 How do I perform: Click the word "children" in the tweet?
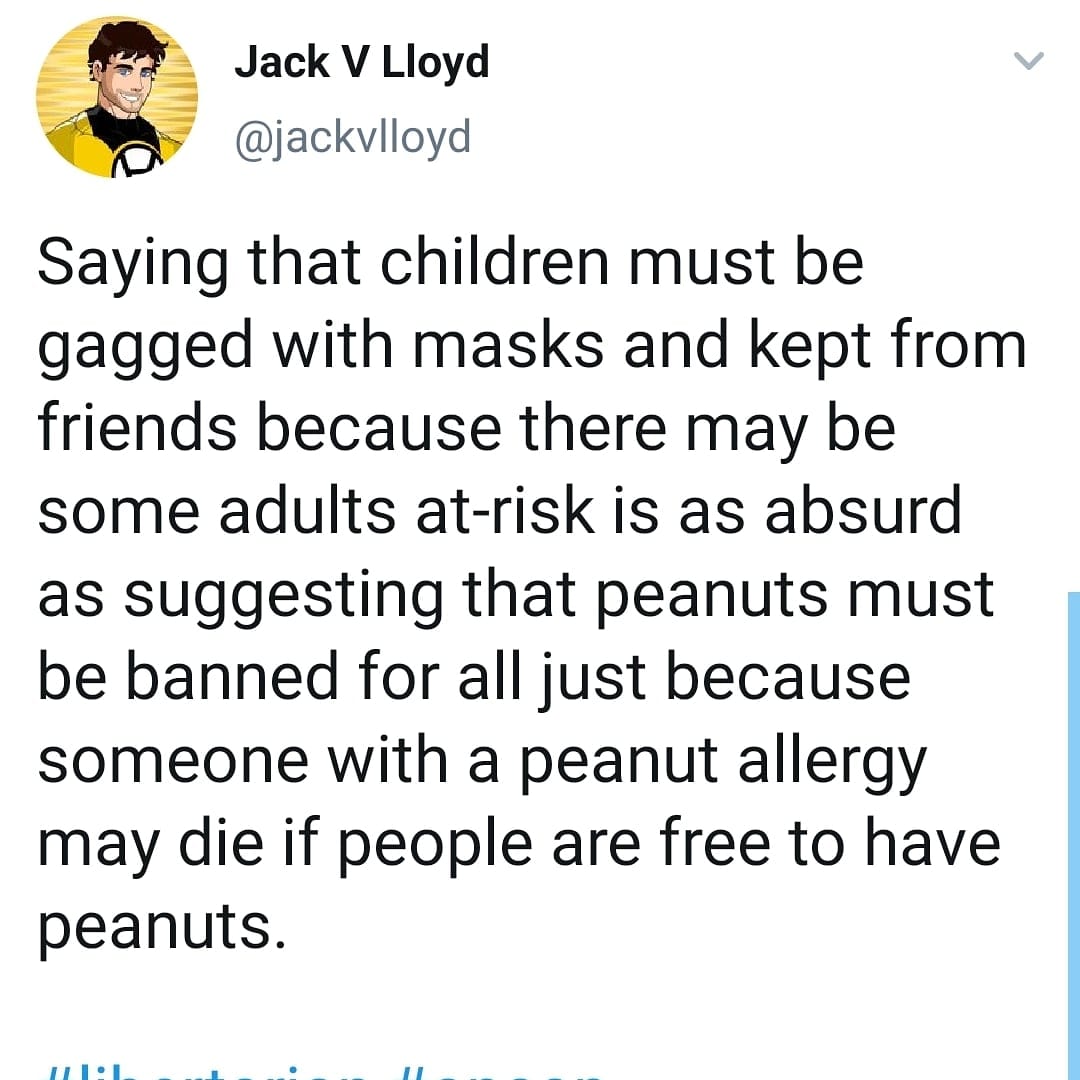coord(495,262)
